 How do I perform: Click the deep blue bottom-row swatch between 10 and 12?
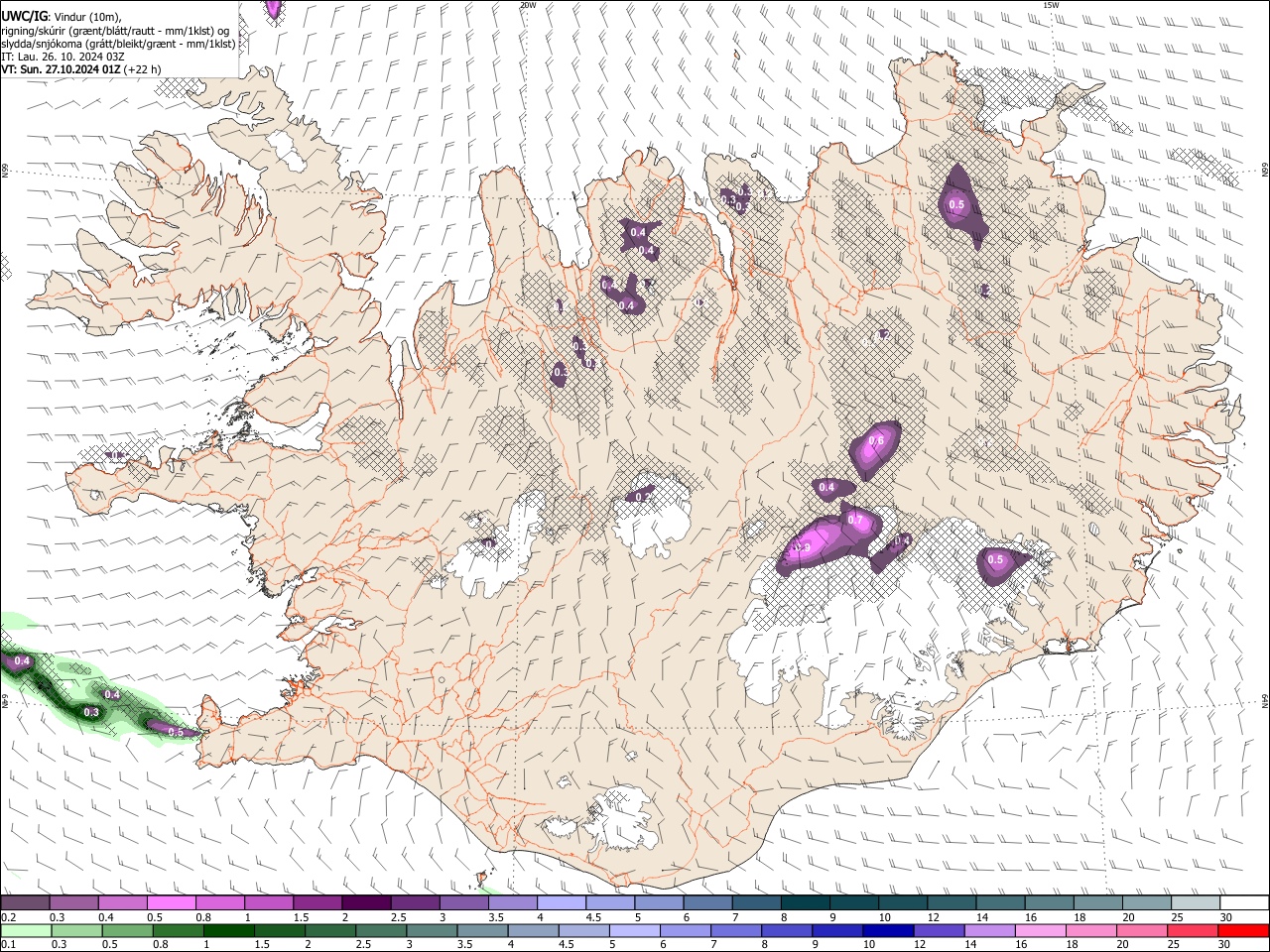pos(886,931)
